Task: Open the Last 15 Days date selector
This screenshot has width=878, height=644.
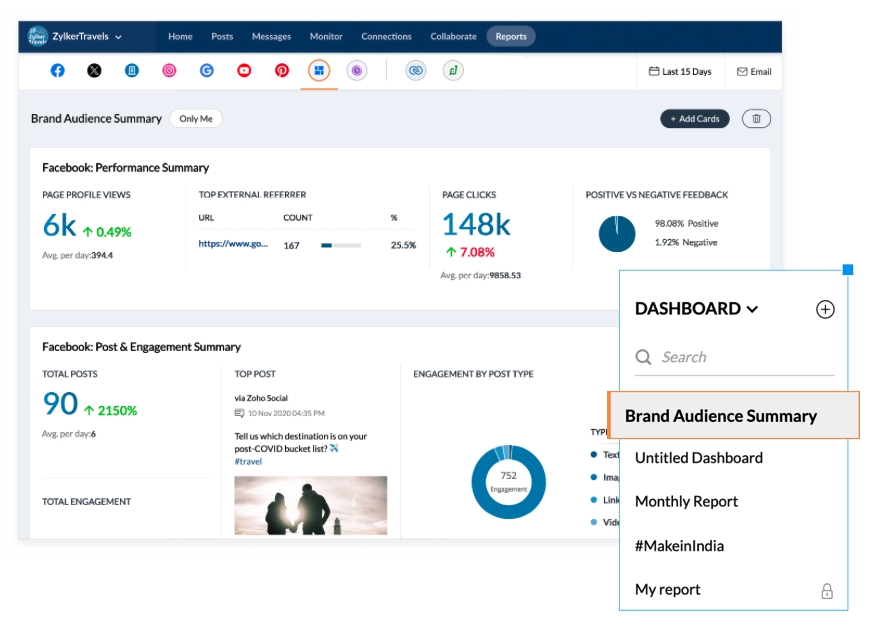Action: (679, 70)
